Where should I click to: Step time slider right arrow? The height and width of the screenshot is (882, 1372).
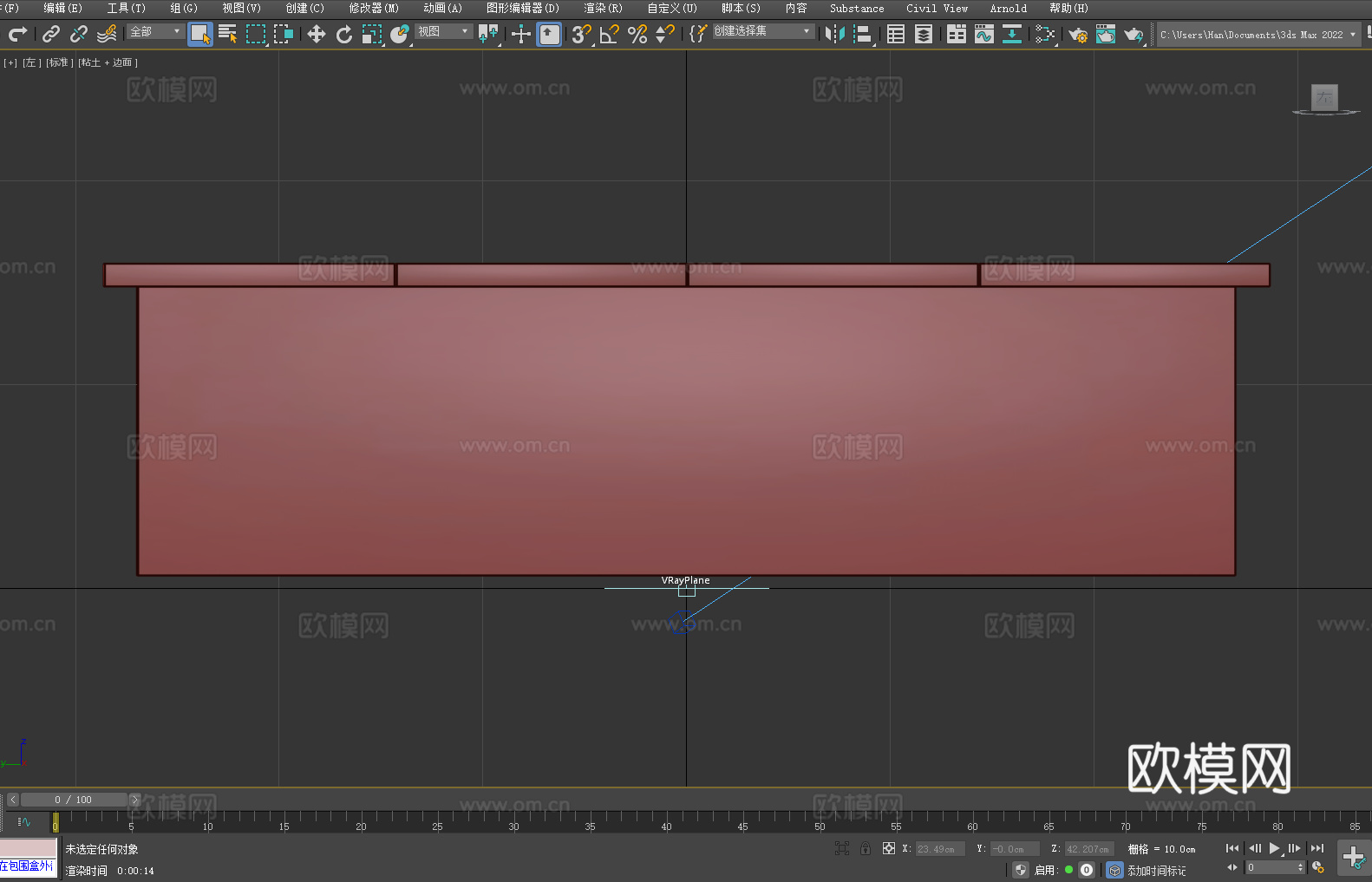(134, 800)
